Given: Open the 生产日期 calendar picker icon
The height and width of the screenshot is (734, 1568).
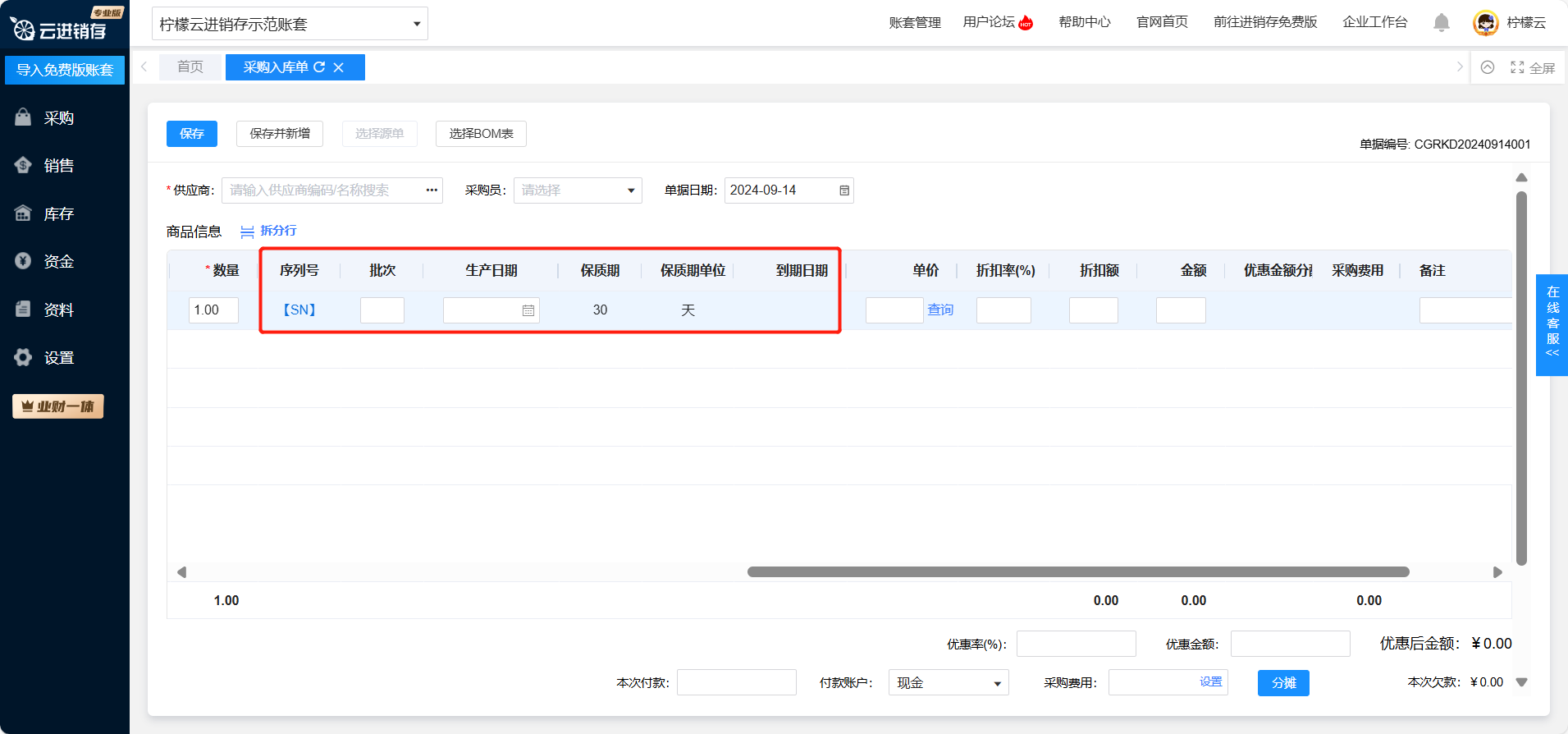Looking at the screenshot, I should pos(528,310).
